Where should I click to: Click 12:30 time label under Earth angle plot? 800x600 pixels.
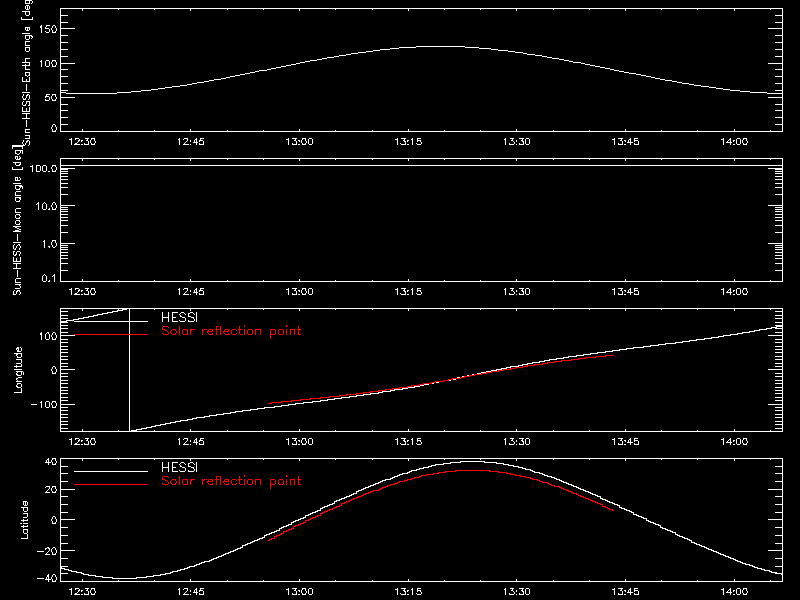[x=82, y=142]
